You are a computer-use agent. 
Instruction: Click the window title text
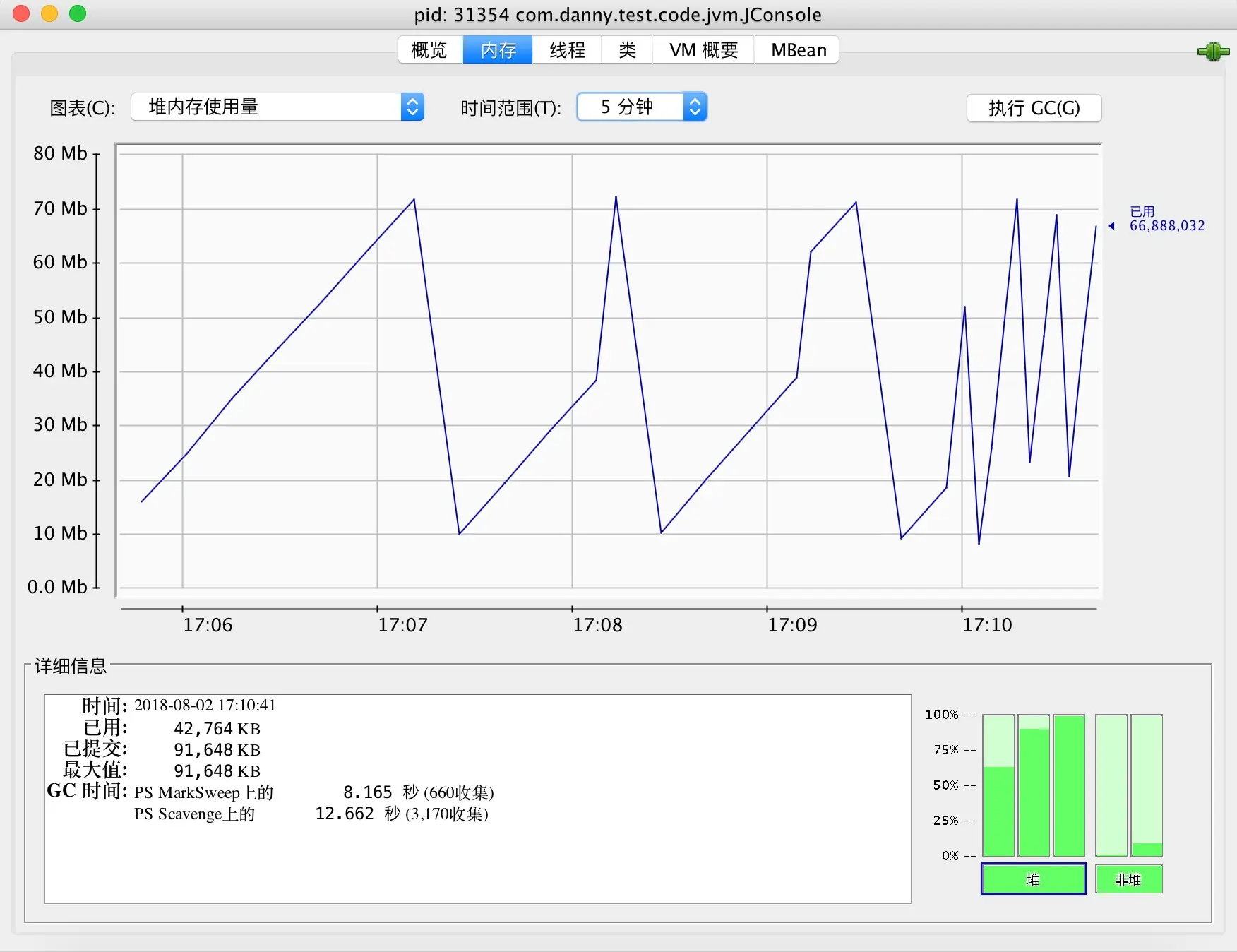618,15
